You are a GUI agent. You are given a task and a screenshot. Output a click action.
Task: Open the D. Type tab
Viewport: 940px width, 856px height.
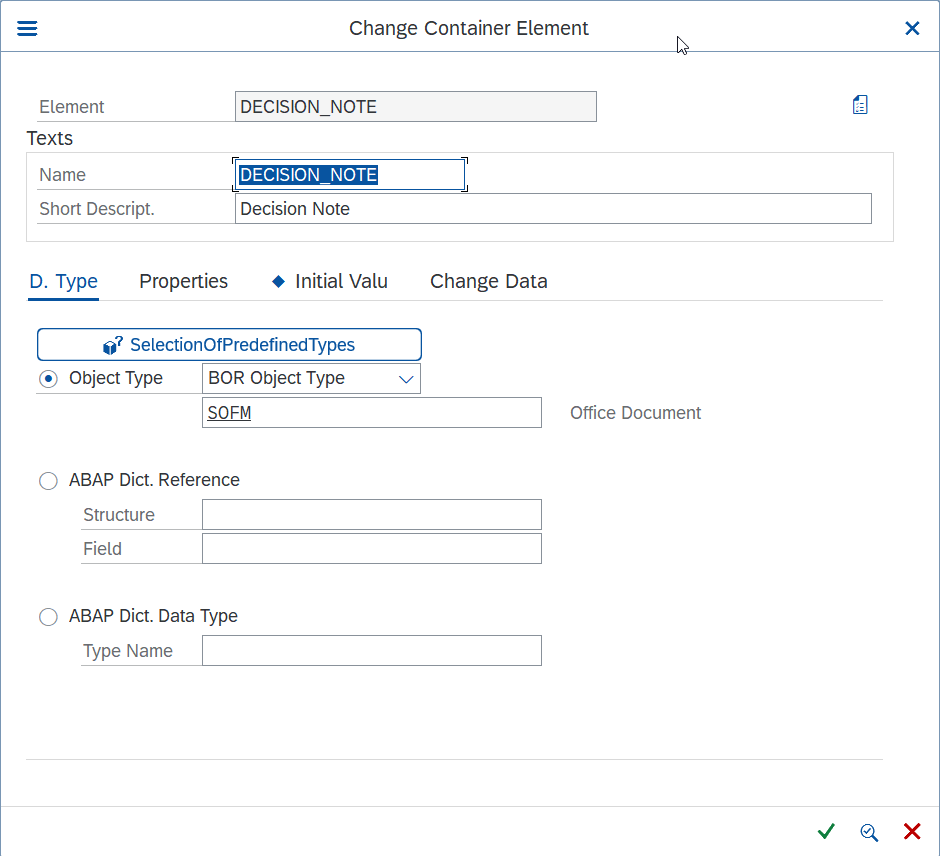pos(64,281)
